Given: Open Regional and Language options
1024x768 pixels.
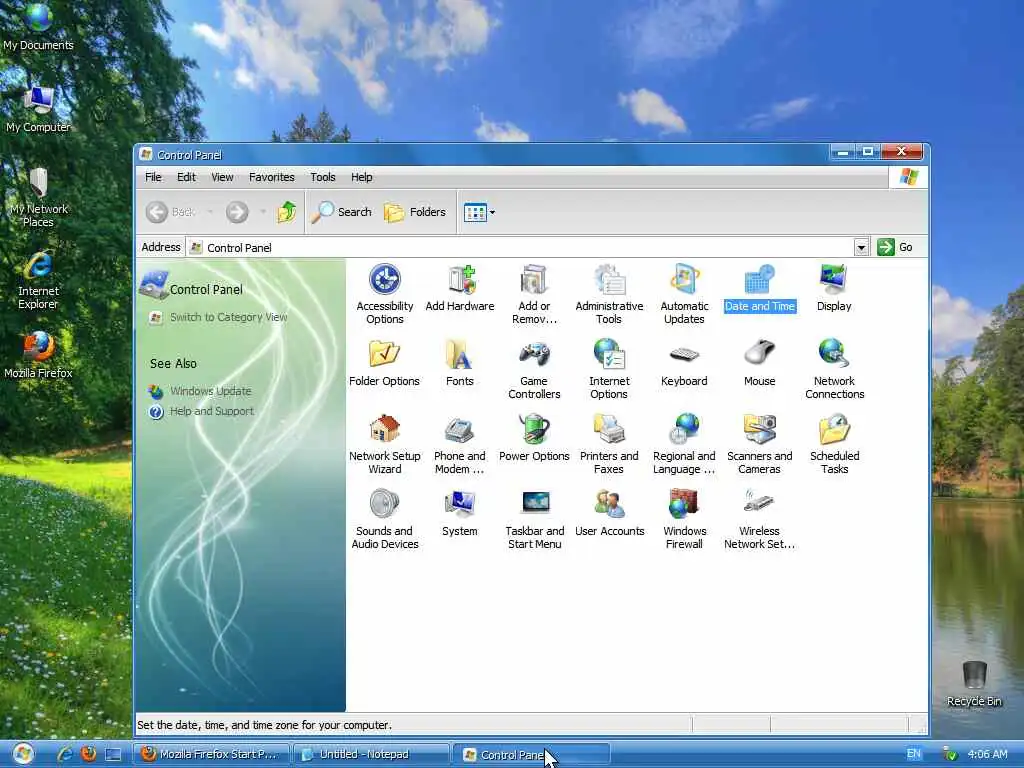Looking at the screenshot, I should click(x=684, y=444).
